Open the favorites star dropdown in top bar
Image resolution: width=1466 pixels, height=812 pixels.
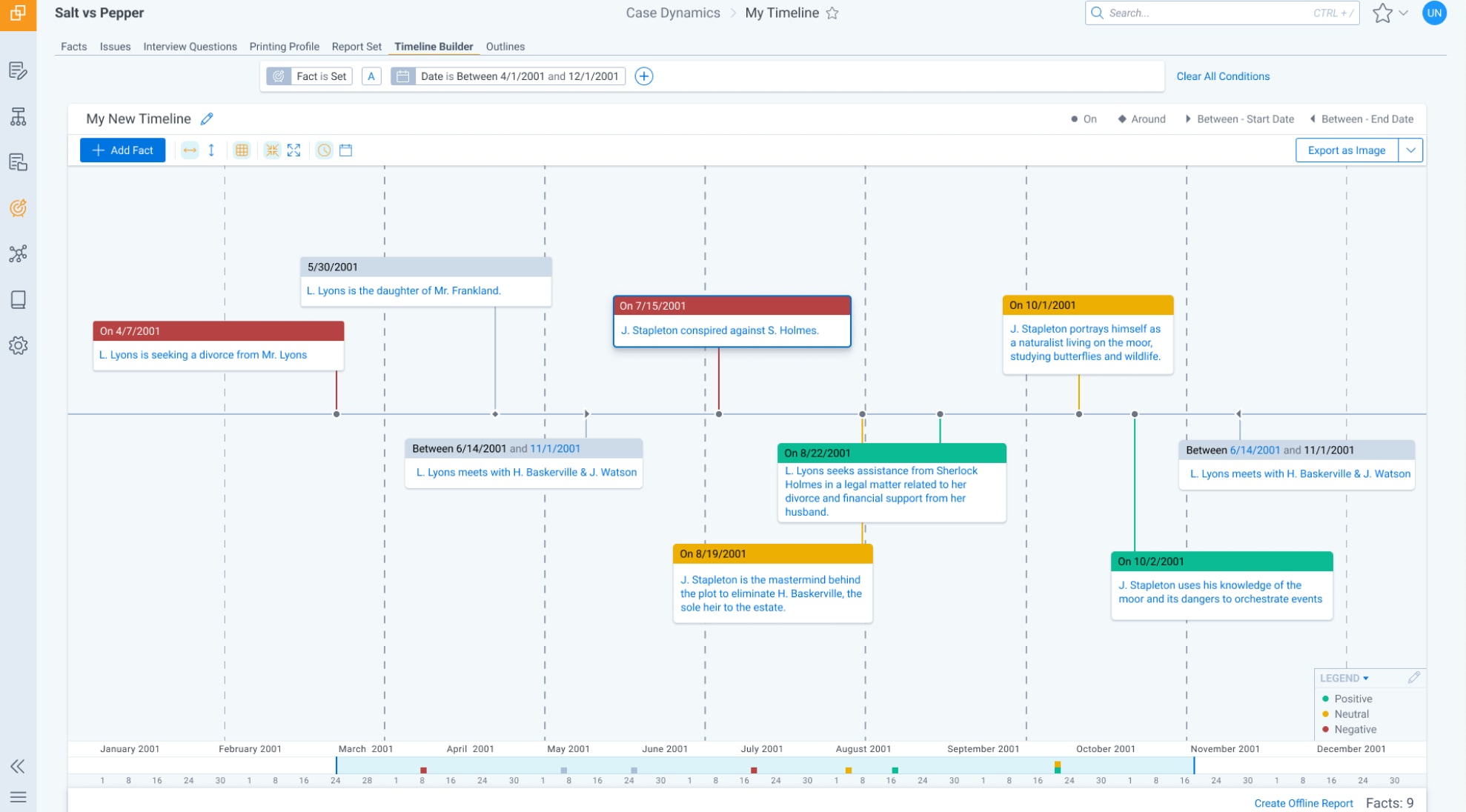click(1403, 13)
